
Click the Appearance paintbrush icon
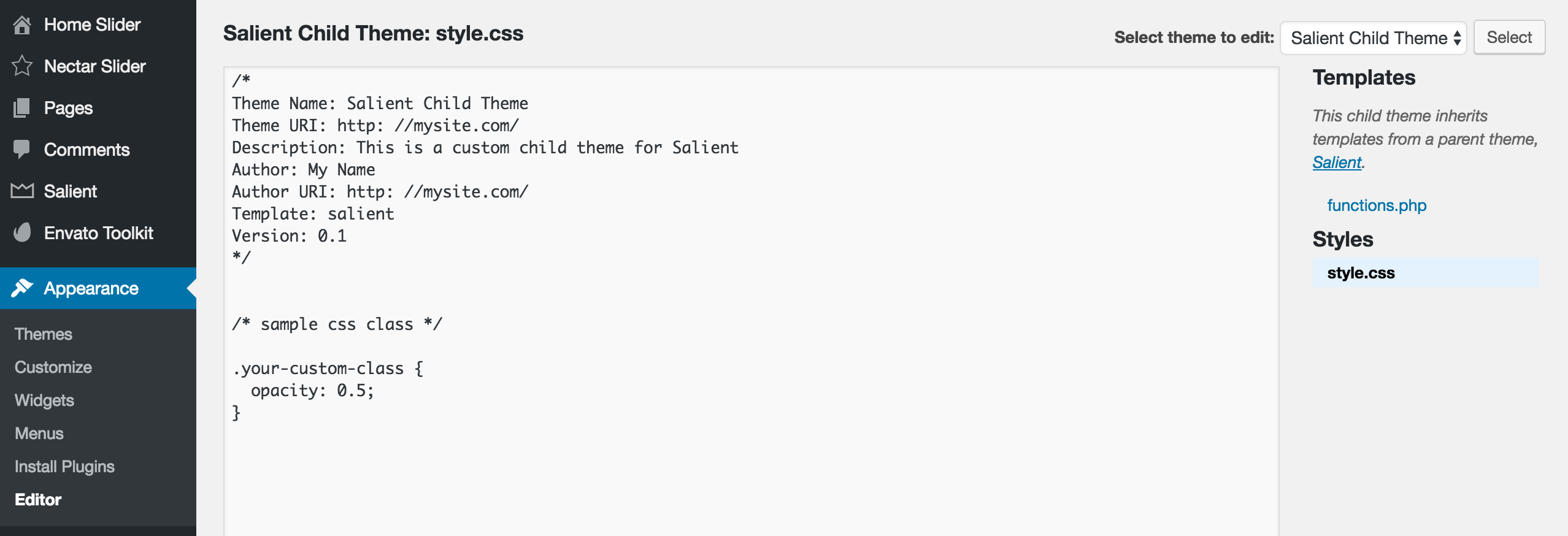tap(22, 288)
